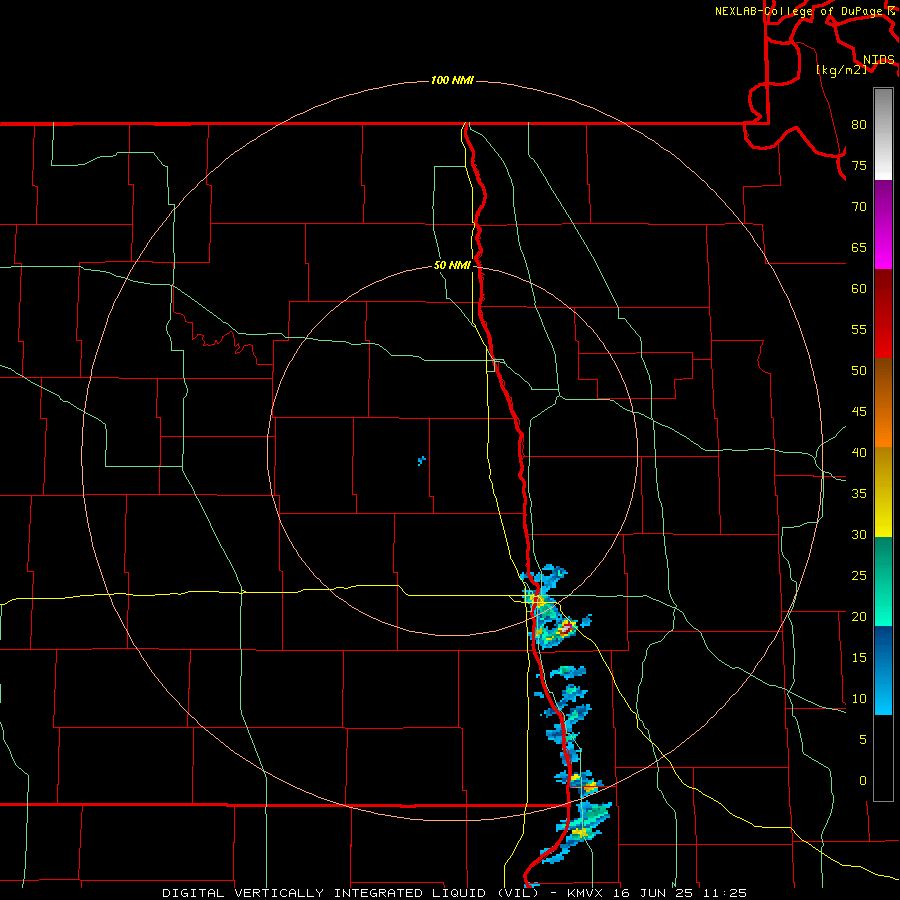This screenshot has width=900, height=900.
Task: Click the red-cored storm cell on the 50 NMI ring
Action: point(567,628)
